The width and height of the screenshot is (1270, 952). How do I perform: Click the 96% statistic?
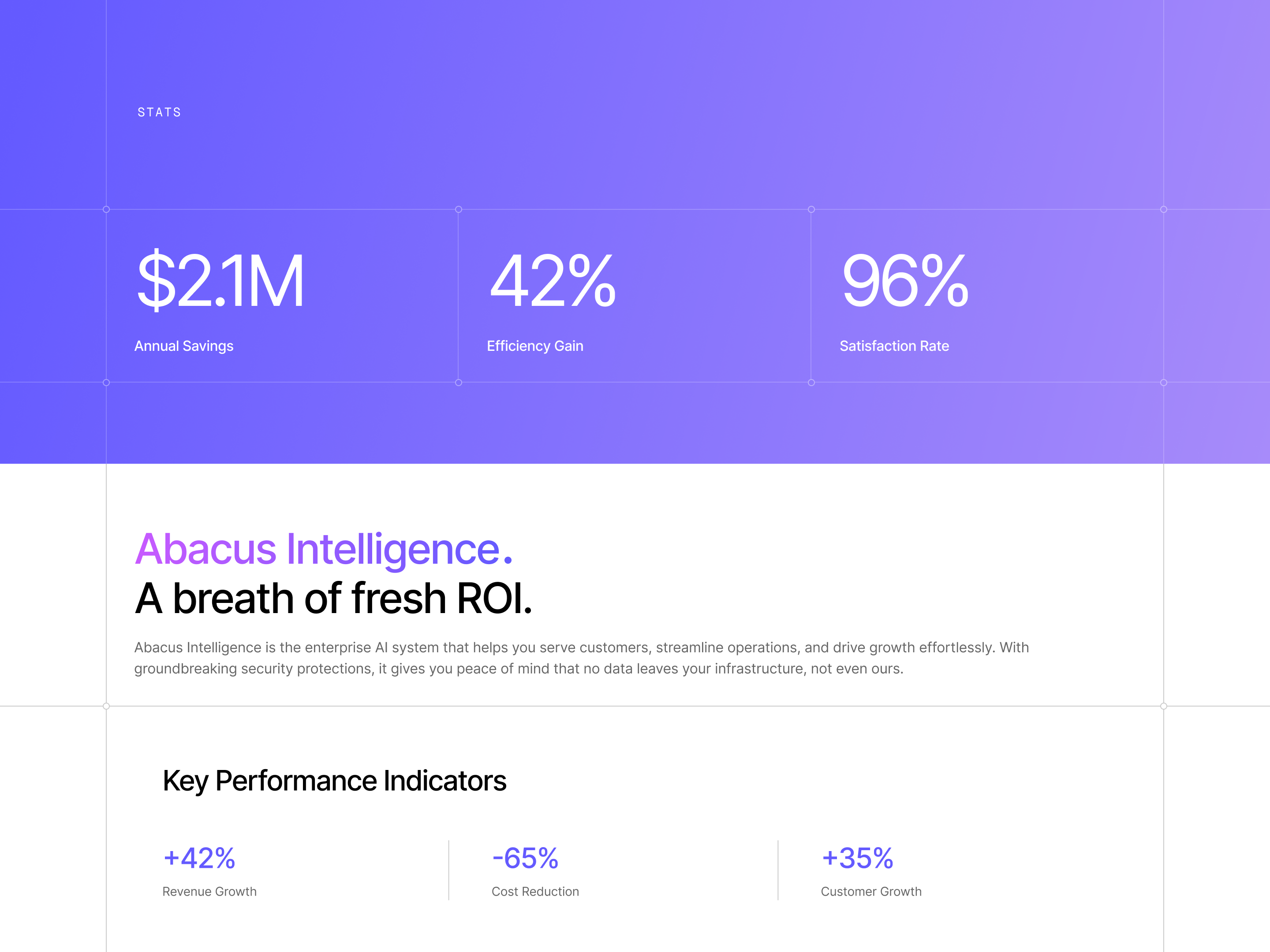pyautogui.click(x=905, y=281)
